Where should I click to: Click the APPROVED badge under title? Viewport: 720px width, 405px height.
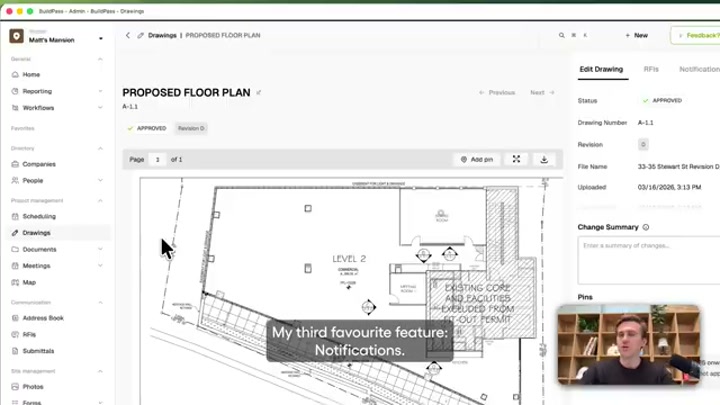pyautogui.click(x=147, y=129)
